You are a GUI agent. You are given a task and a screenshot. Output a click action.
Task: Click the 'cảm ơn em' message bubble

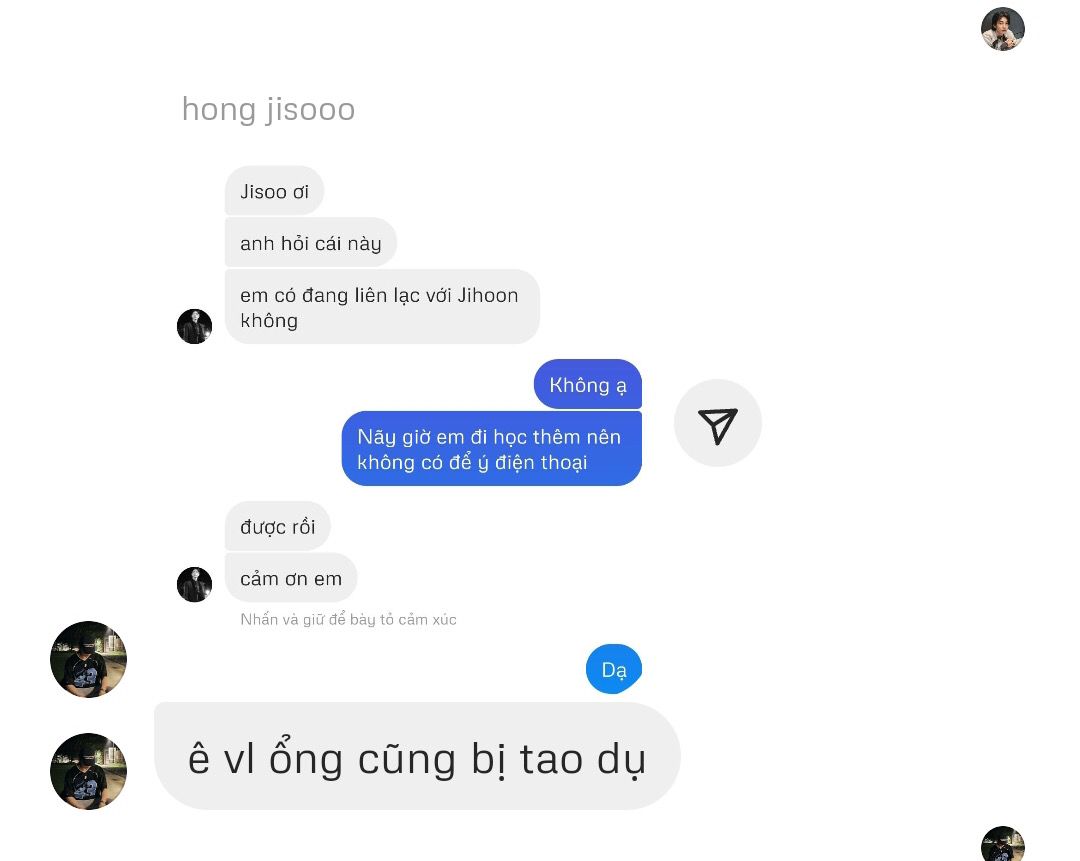point(291,578)
